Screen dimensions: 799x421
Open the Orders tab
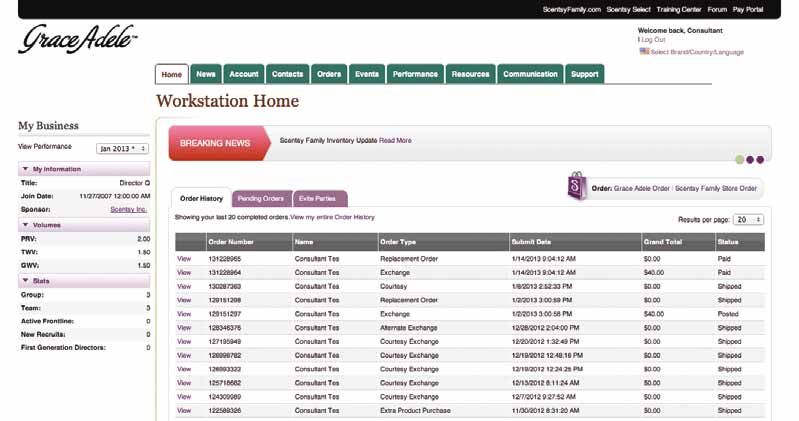tap(329, 74)
